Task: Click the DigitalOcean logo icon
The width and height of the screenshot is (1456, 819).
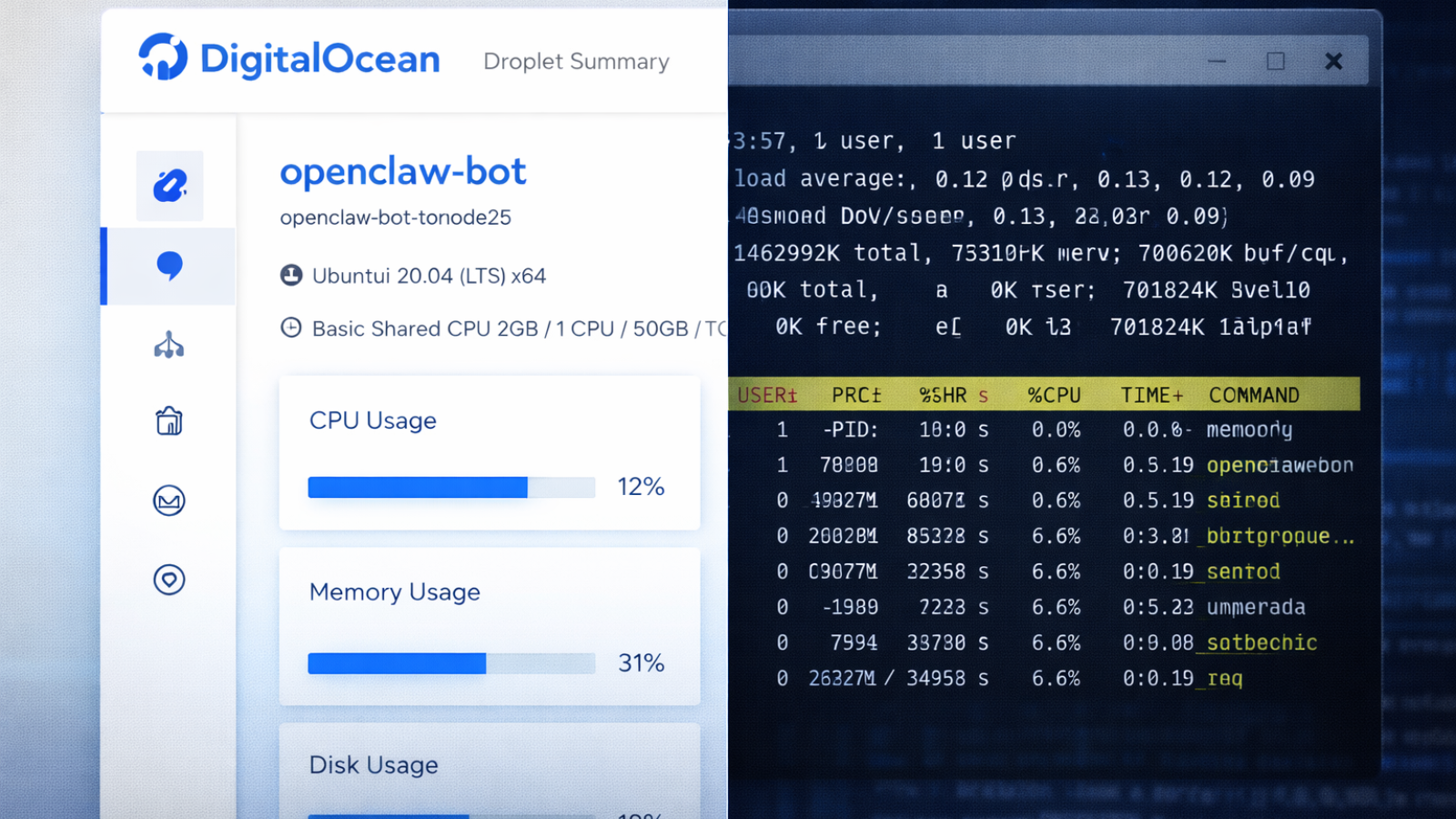Action: pyautogui.click(x=164, y=57)
